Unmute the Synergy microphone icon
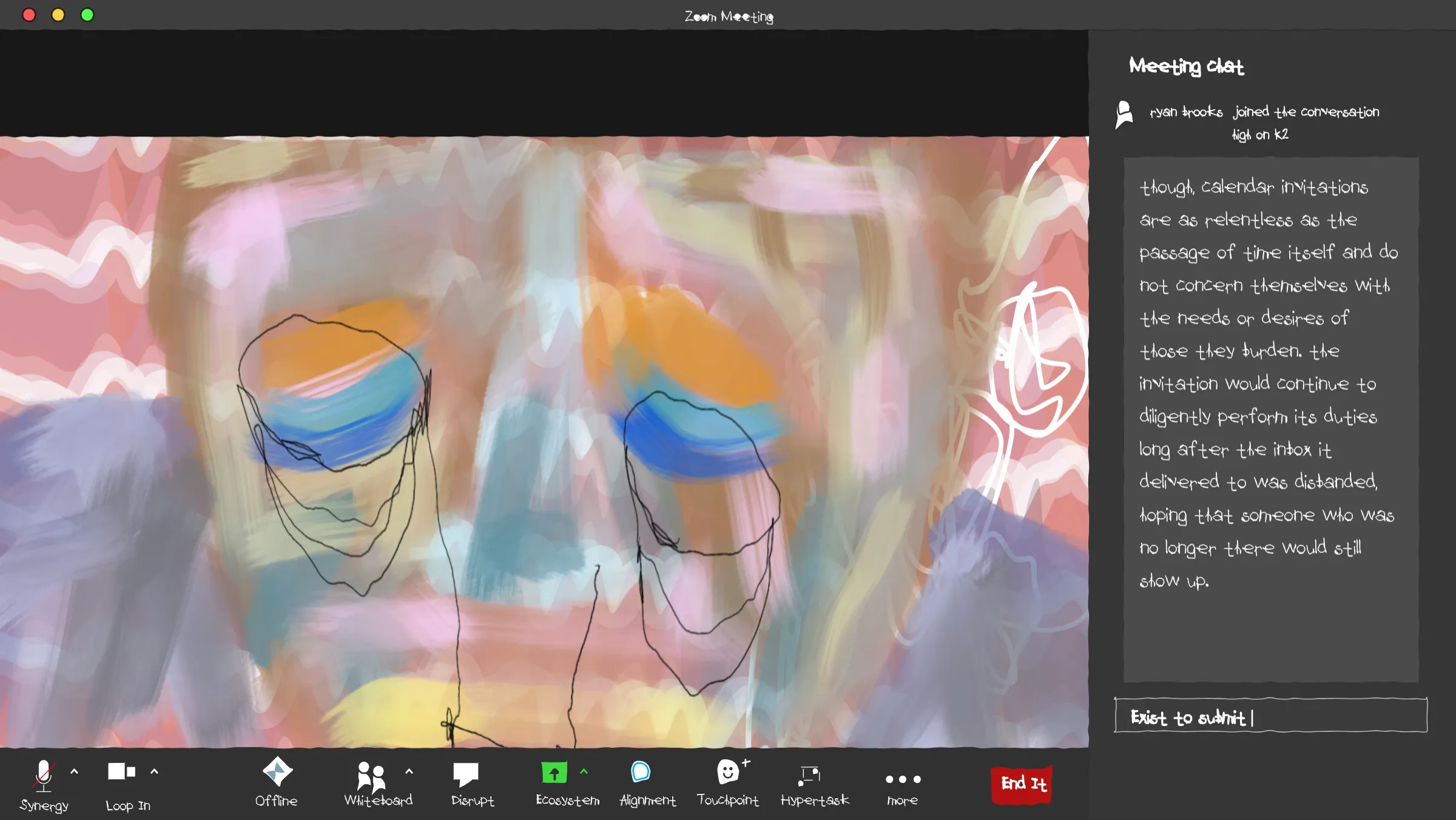 (x=44, y=775)
